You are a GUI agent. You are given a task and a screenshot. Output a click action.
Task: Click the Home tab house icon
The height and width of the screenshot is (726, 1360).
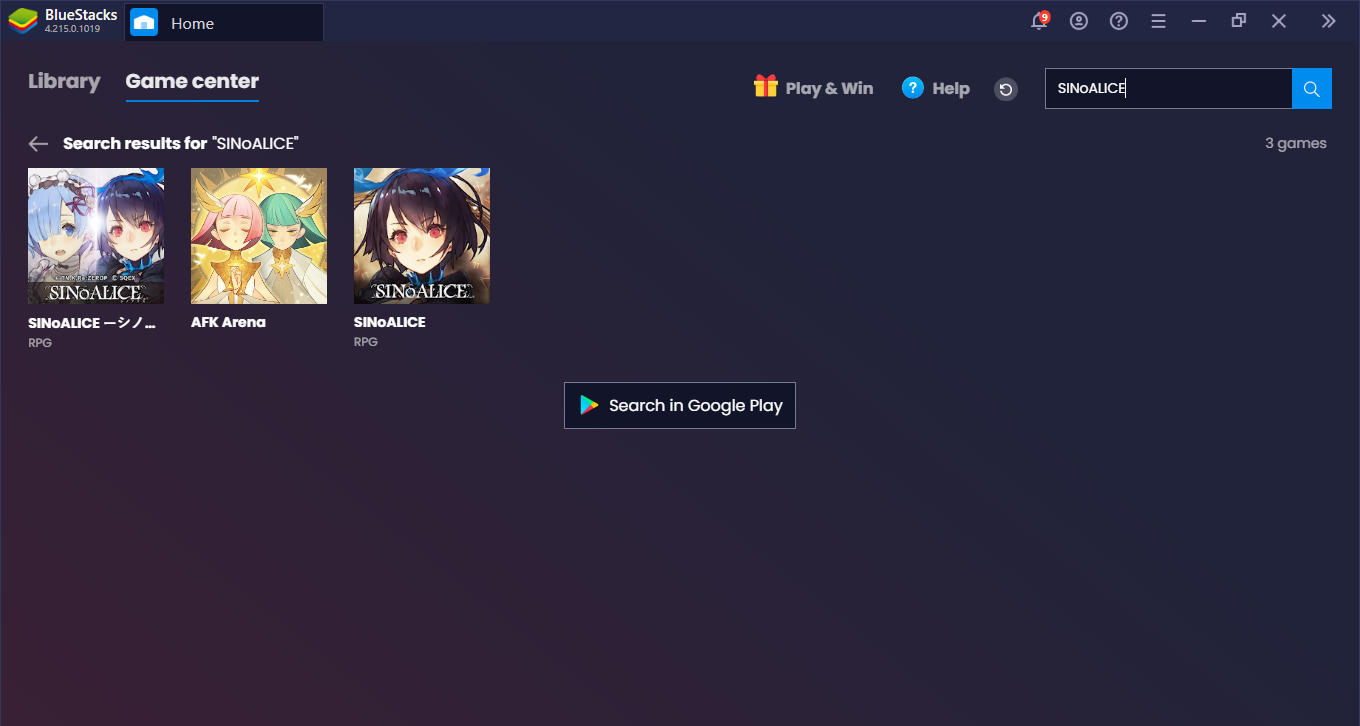pyautogui.click(x=144, y=22)
